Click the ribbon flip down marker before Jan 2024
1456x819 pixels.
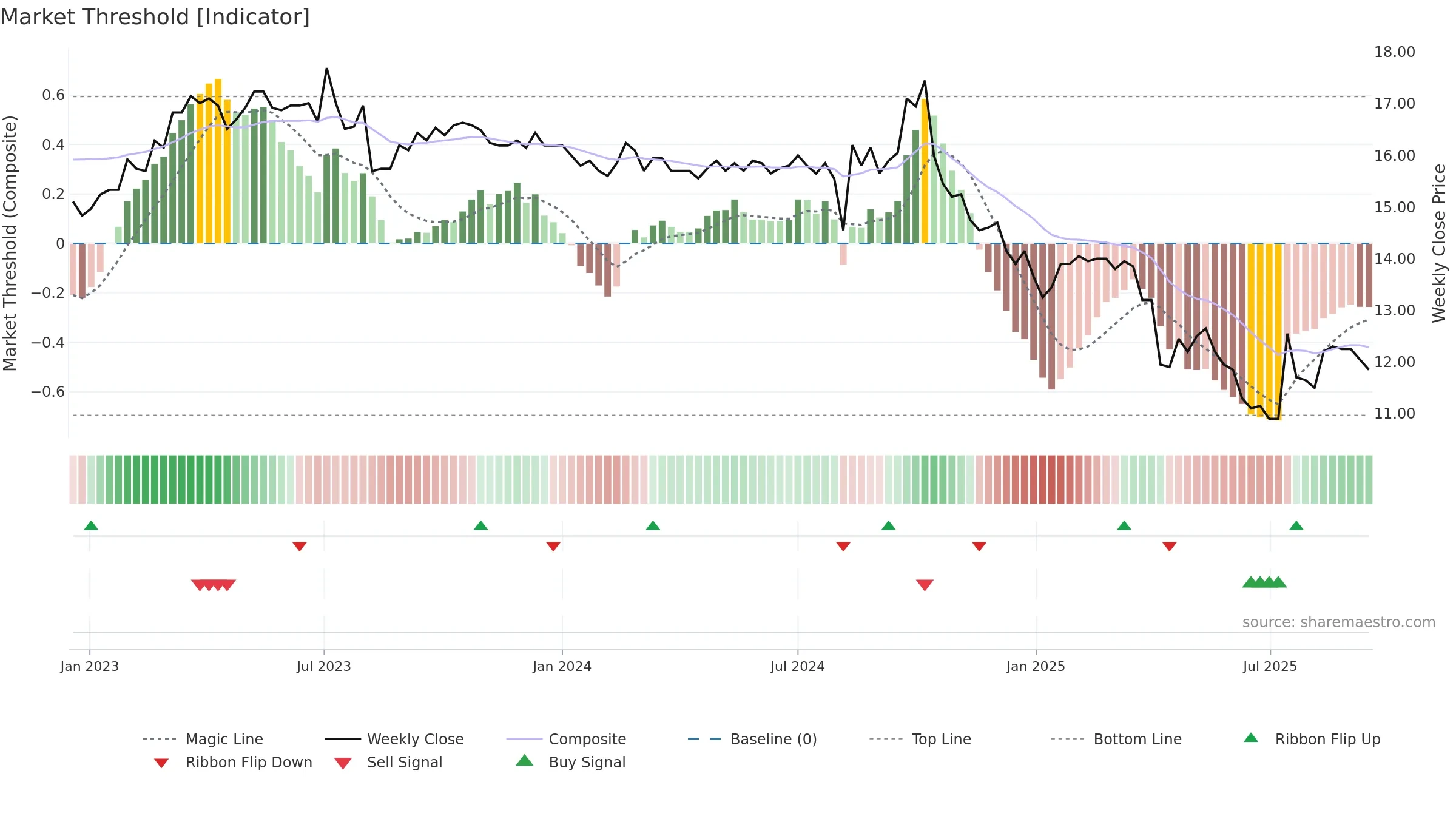(553, 547)
